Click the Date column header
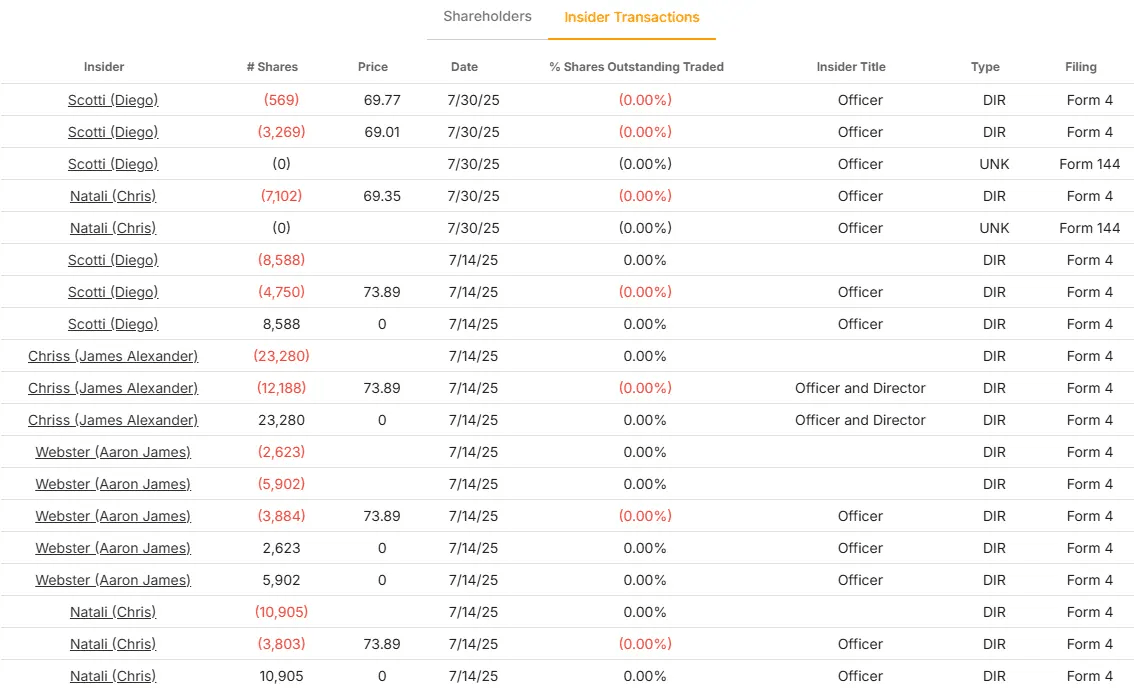The height and width of the screenshot is (688, 1134). point(464,67)
